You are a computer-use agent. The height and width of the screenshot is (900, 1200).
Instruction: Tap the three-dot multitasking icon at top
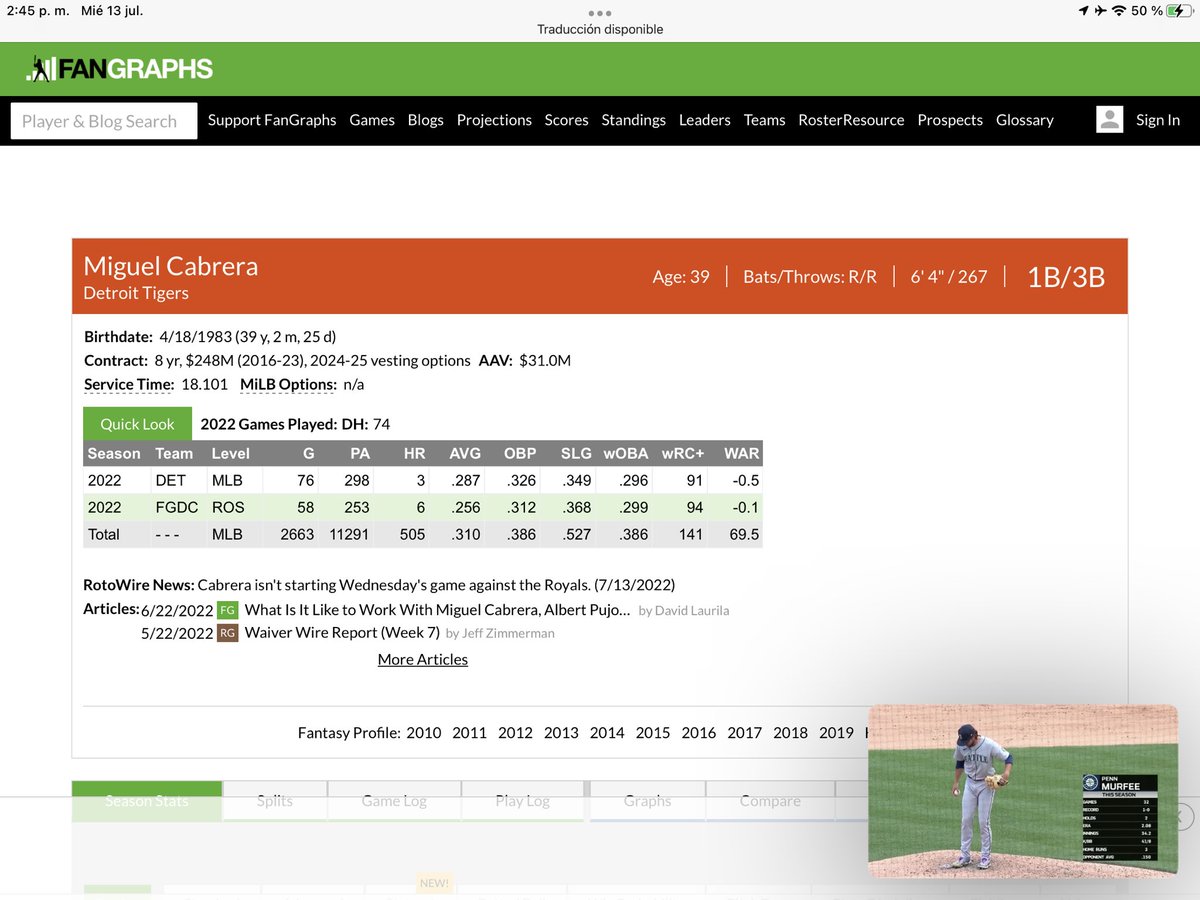coord(600,13)
